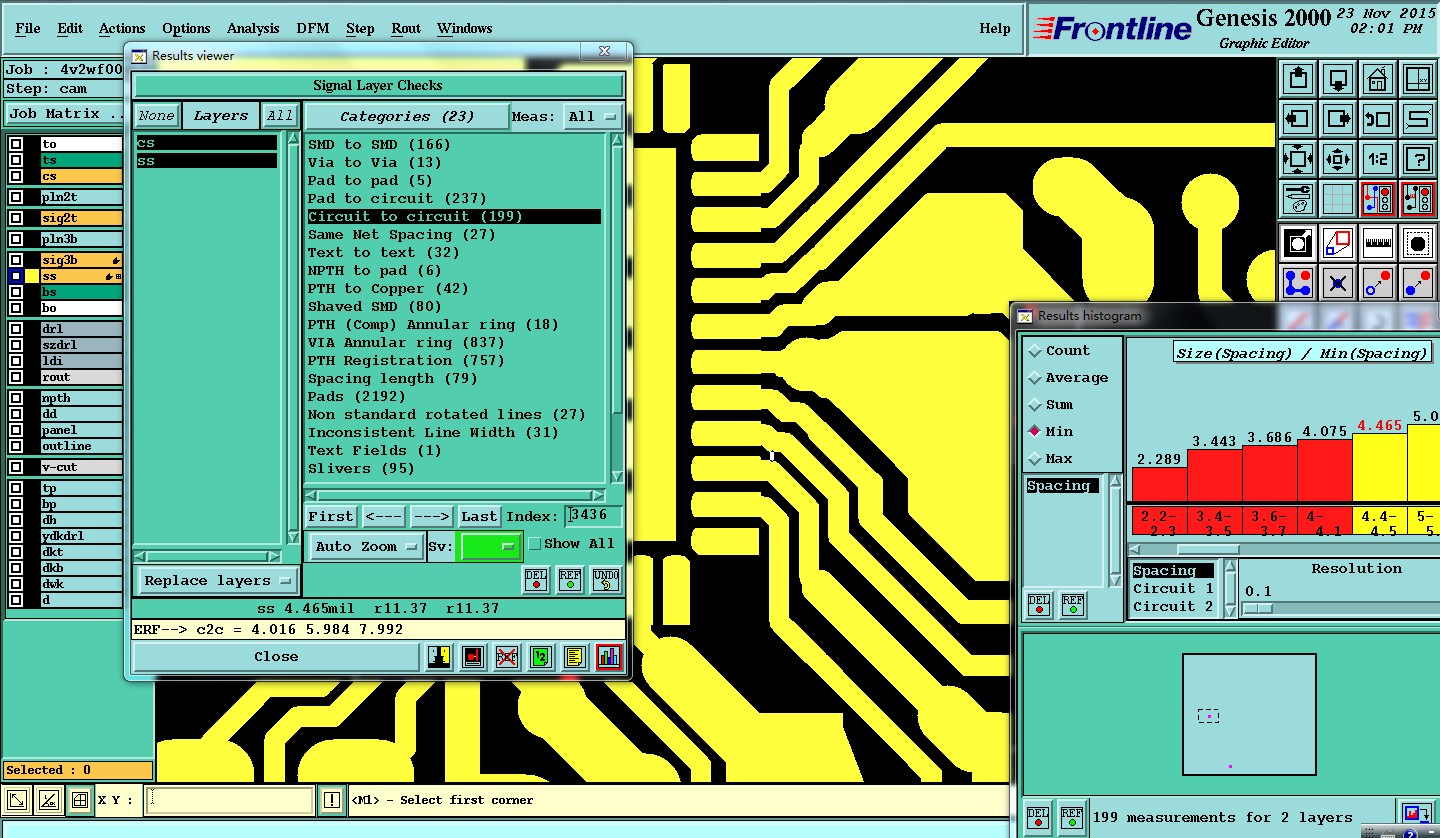Select the Count radio option

click(1036, 351)
